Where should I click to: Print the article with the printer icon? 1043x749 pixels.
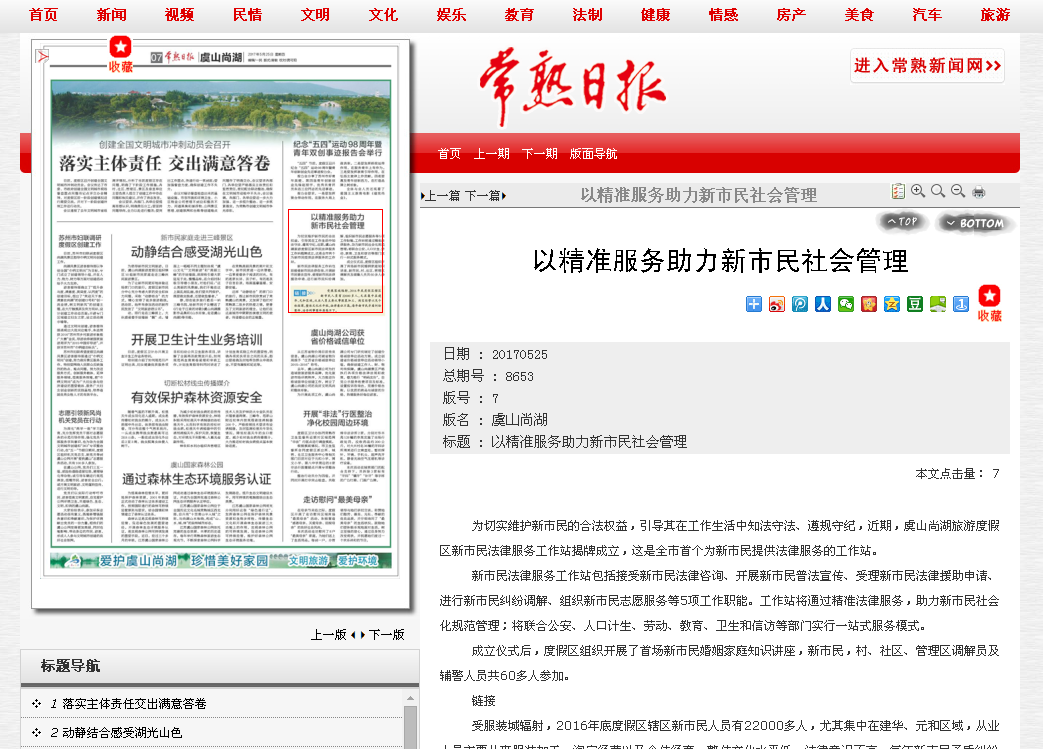tap(978, 192)
